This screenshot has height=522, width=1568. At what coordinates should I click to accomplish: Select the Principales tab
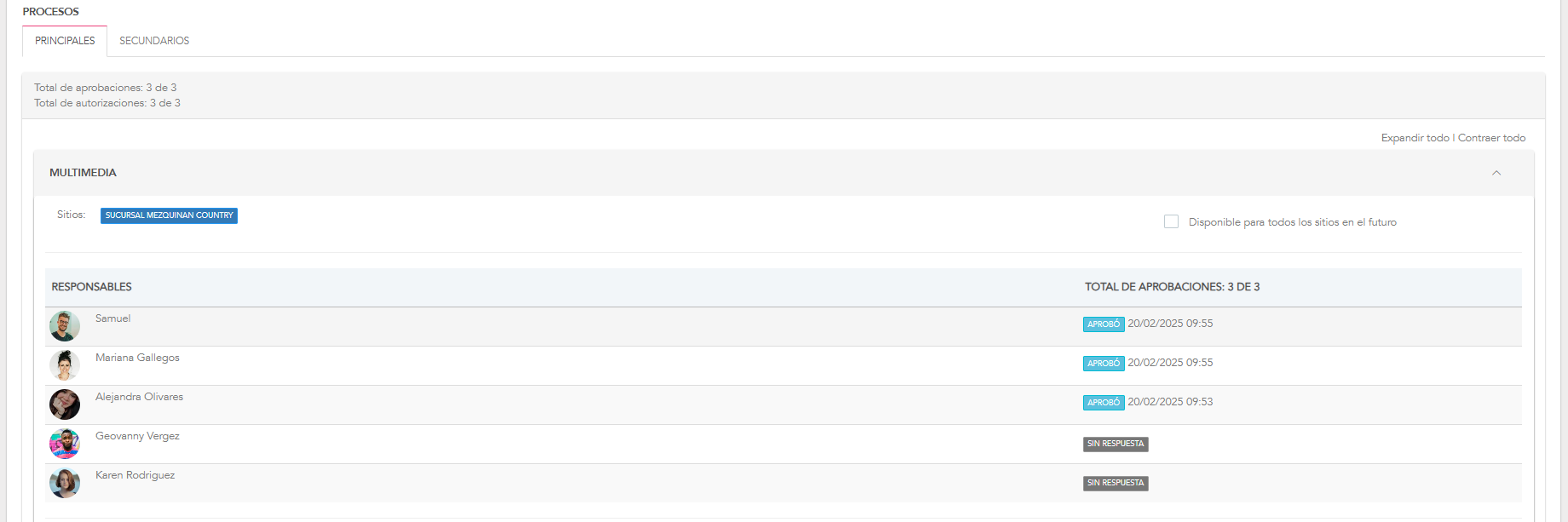(x=65, y=41)
